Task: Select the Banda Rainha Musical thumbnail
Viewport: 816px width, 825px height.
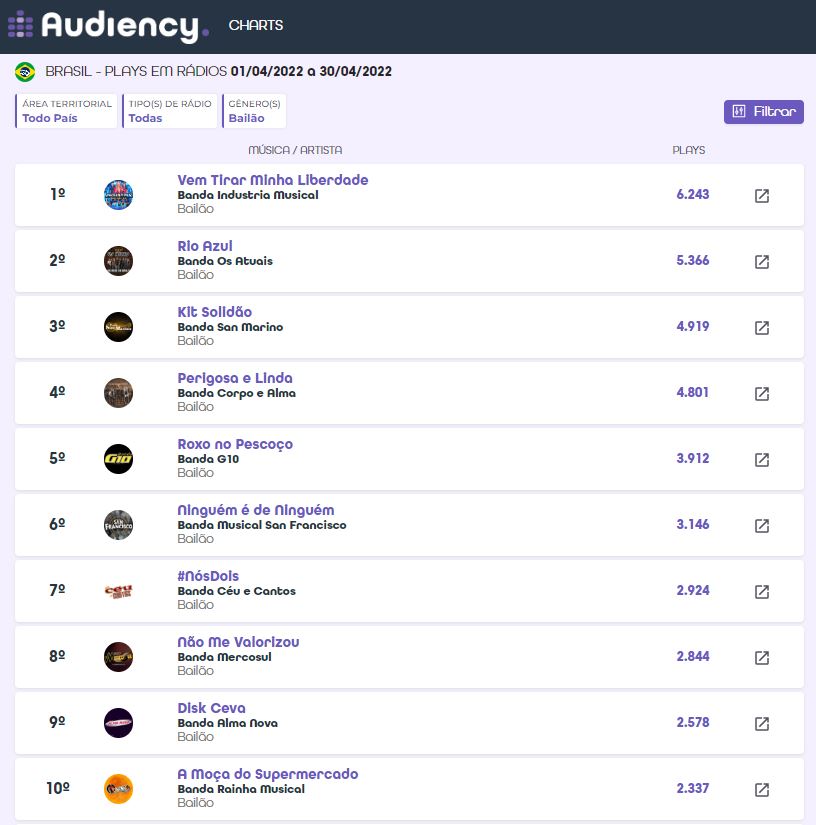Action: 118,789
